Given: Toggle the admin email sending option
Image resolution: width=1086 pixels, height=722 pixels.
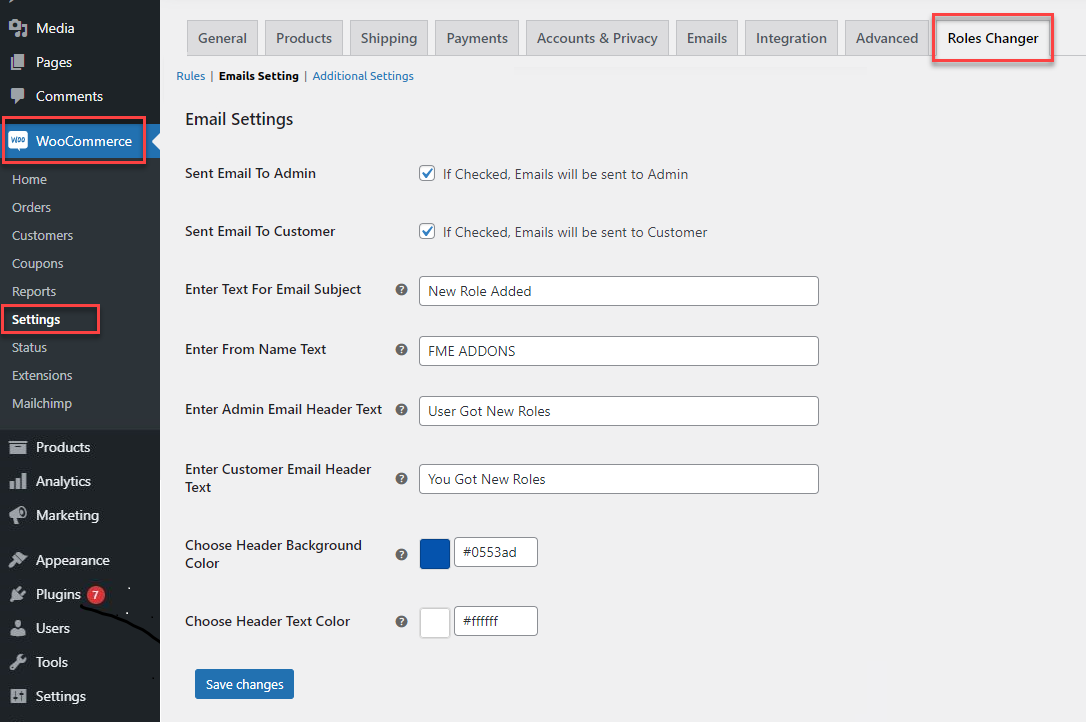Looking at the screenshot, I should point(427,172).
